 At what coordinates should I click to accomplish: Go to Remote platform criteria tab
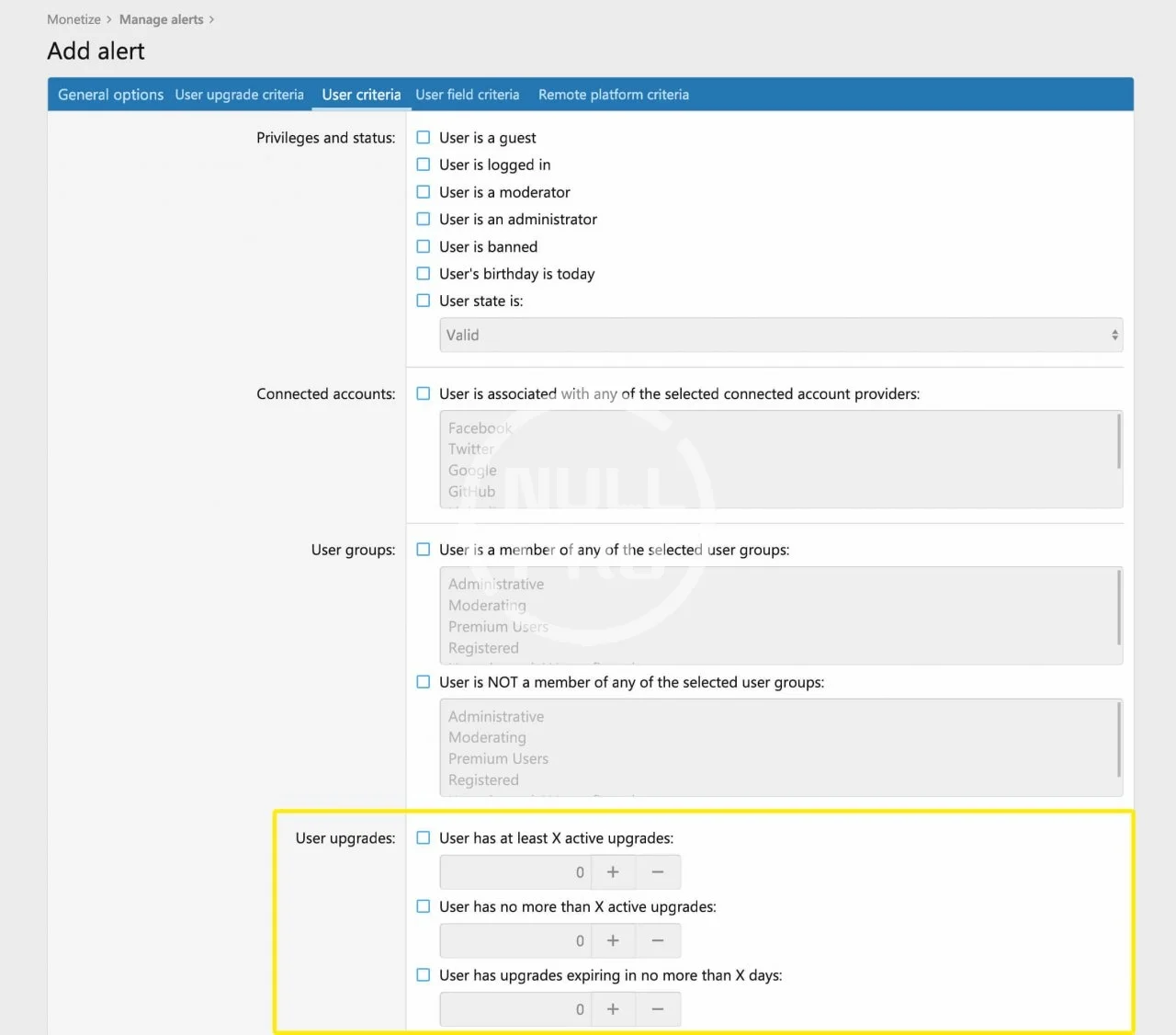point(613,95)
